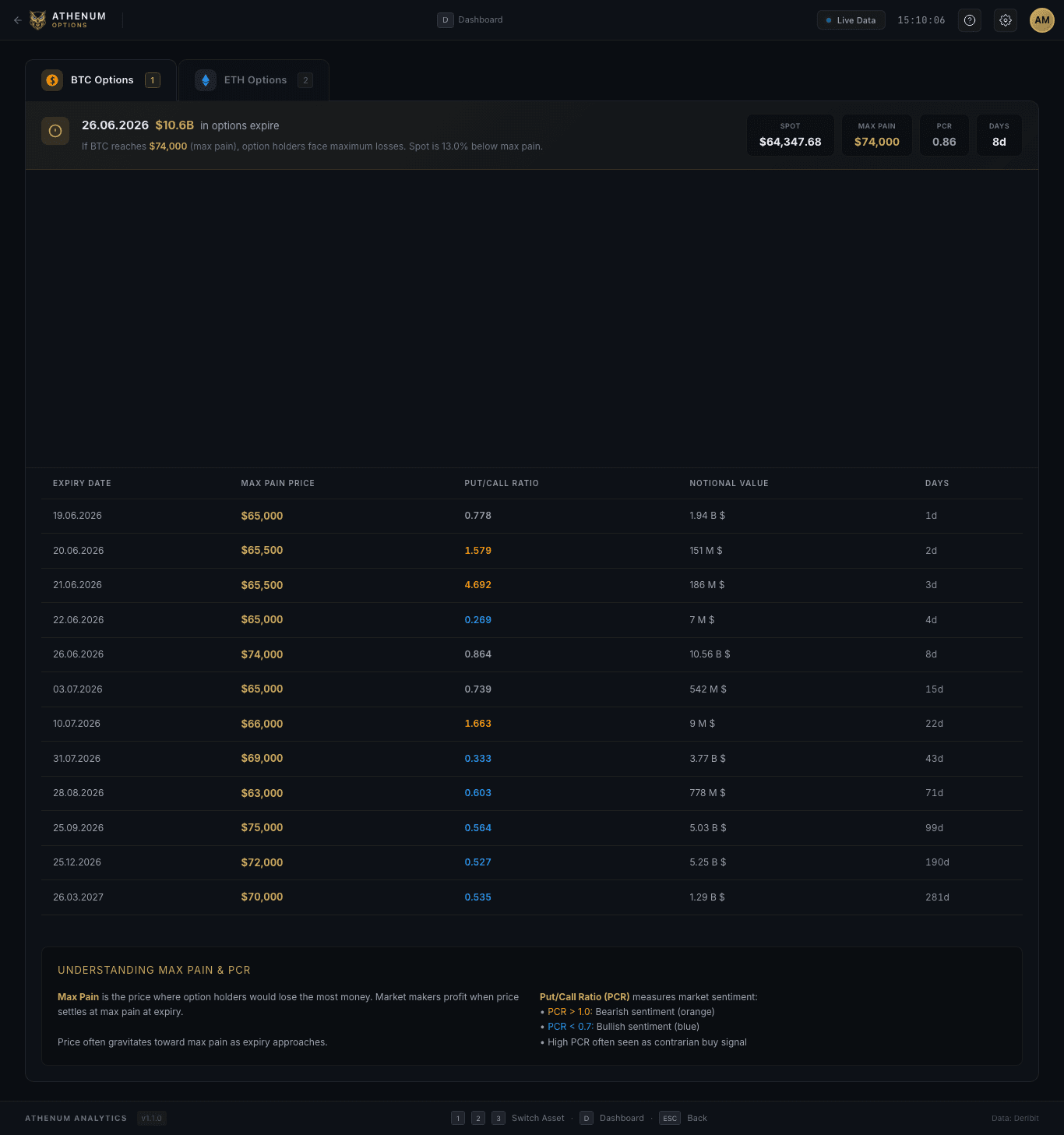The image size is (1064, 1135).
Task: Click the $75,000 max pain price
Action: (262, 827)
